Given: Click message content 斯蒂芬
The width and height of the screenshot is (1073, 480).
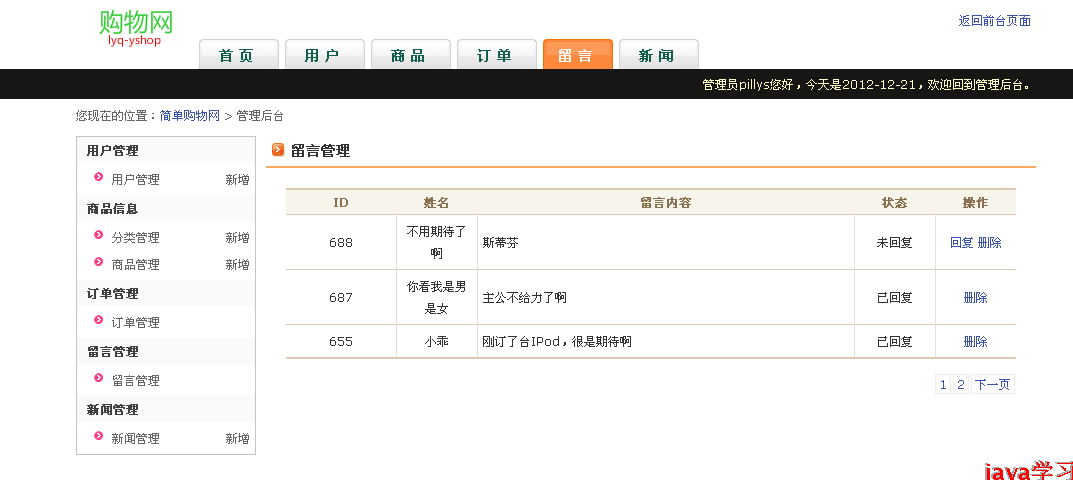Looking at the screenshot, I should 500,242.
